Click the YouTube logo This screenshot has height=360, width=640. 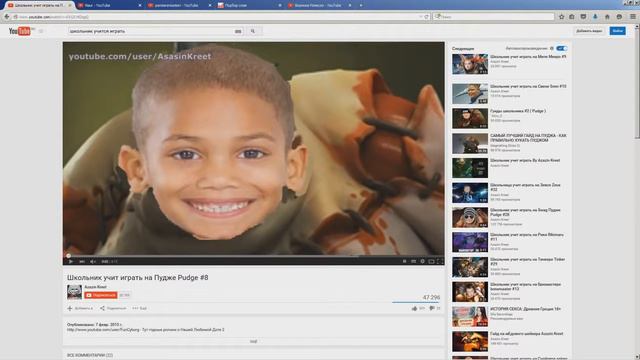point(20,31)
